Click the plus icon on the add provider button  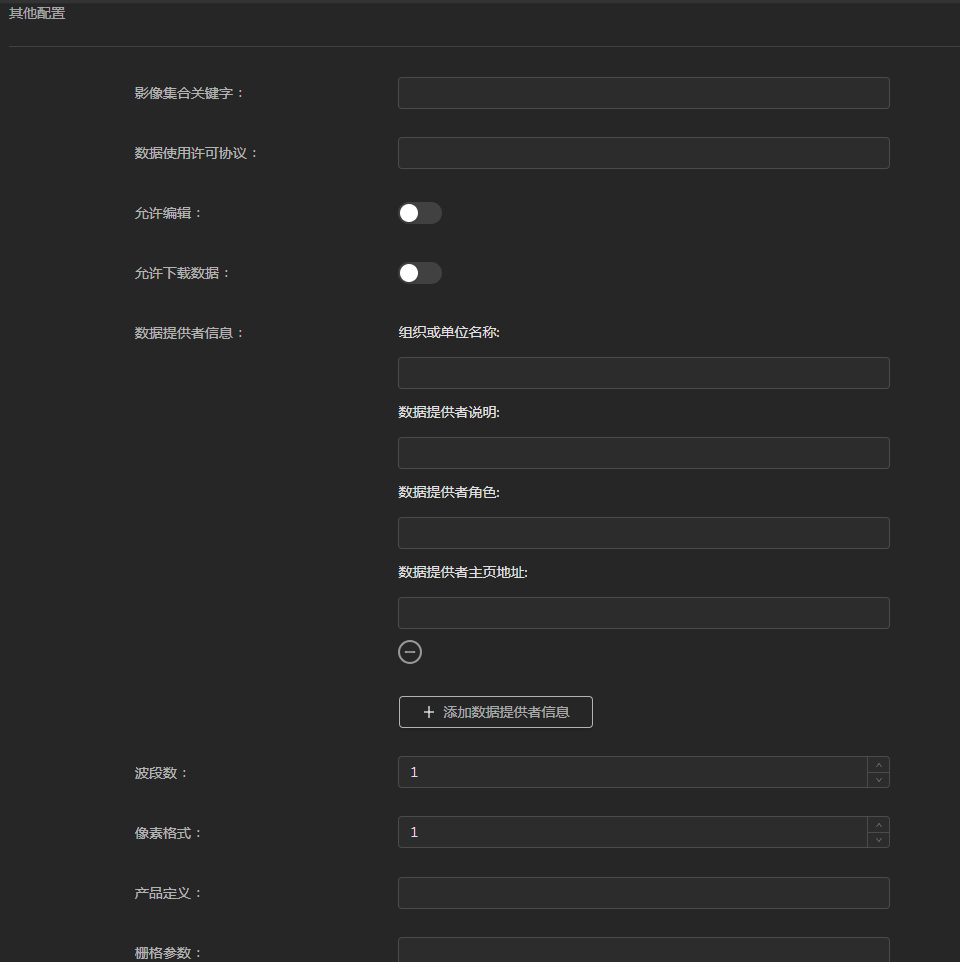(428, 712)
